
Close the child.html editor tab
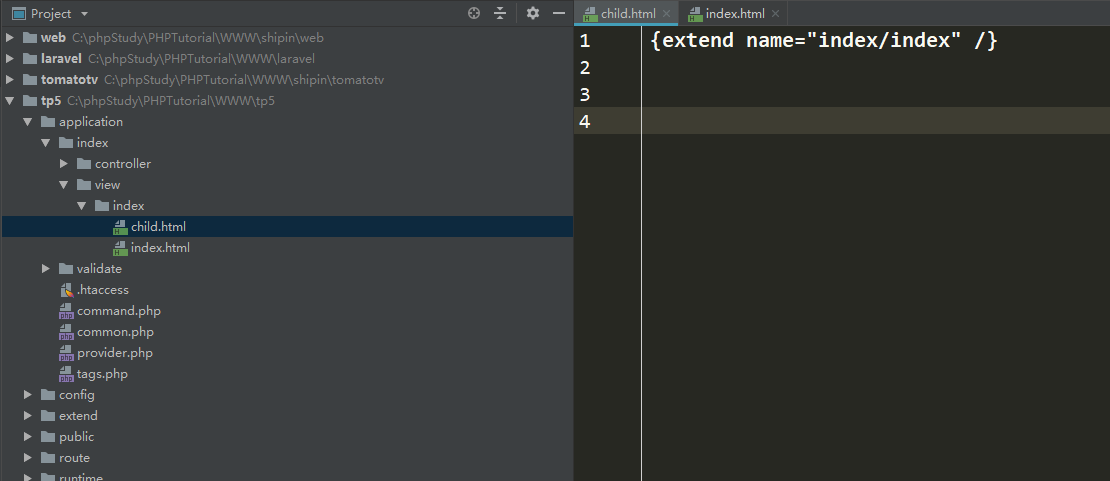point(666,13)
